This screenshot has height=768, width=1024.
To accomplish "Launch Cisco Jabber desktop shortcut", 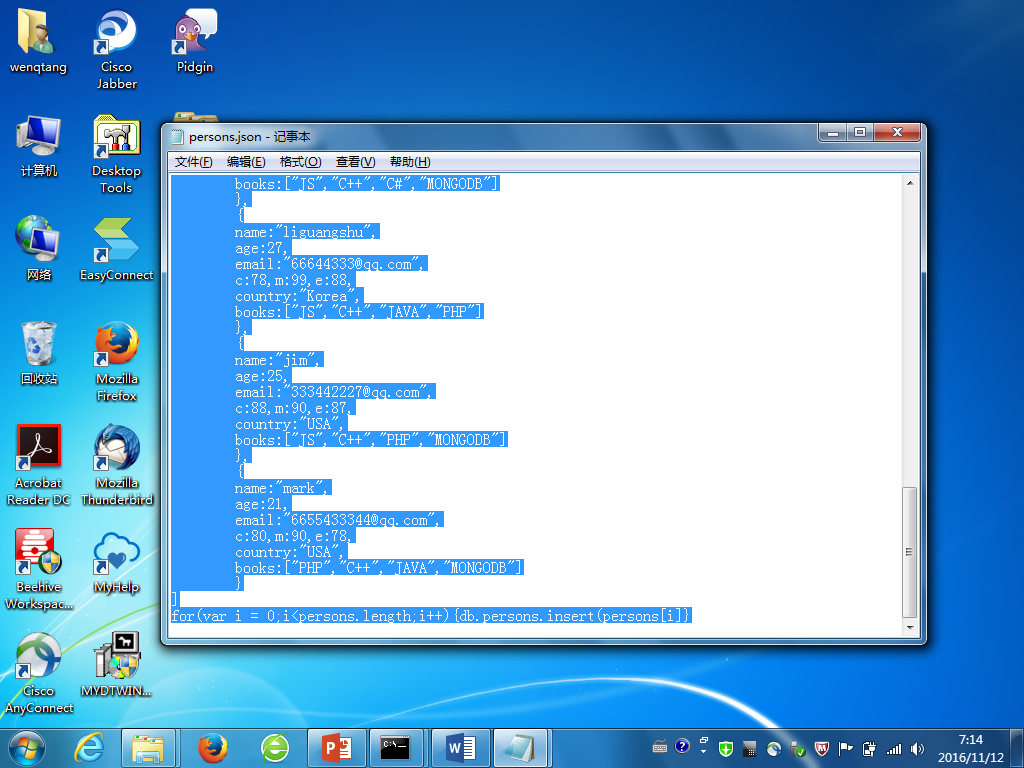I will [x=116, y=49].
